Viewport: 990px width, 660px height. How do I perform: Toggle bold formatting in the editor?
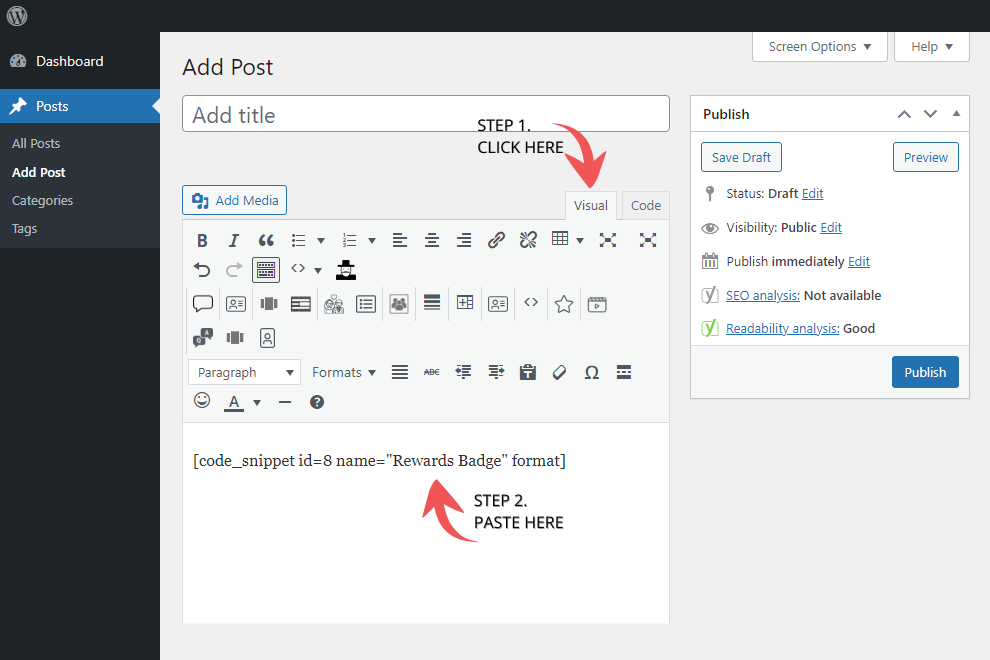click(x=202, y=240)
